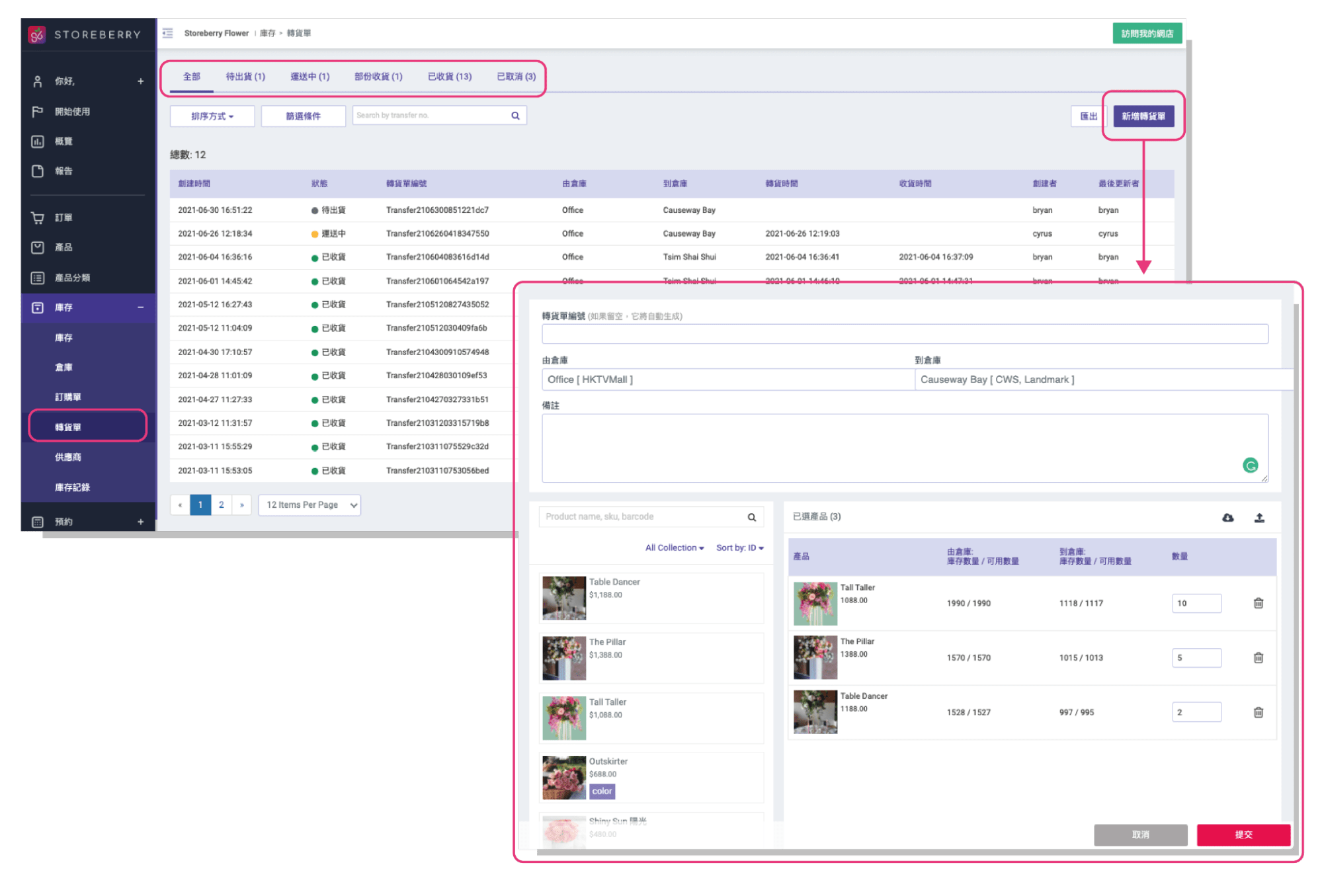Click the quantity field showing 5 for The Pillar
The width and height of the screenshot is (1322, 896).
point(1196,658)
